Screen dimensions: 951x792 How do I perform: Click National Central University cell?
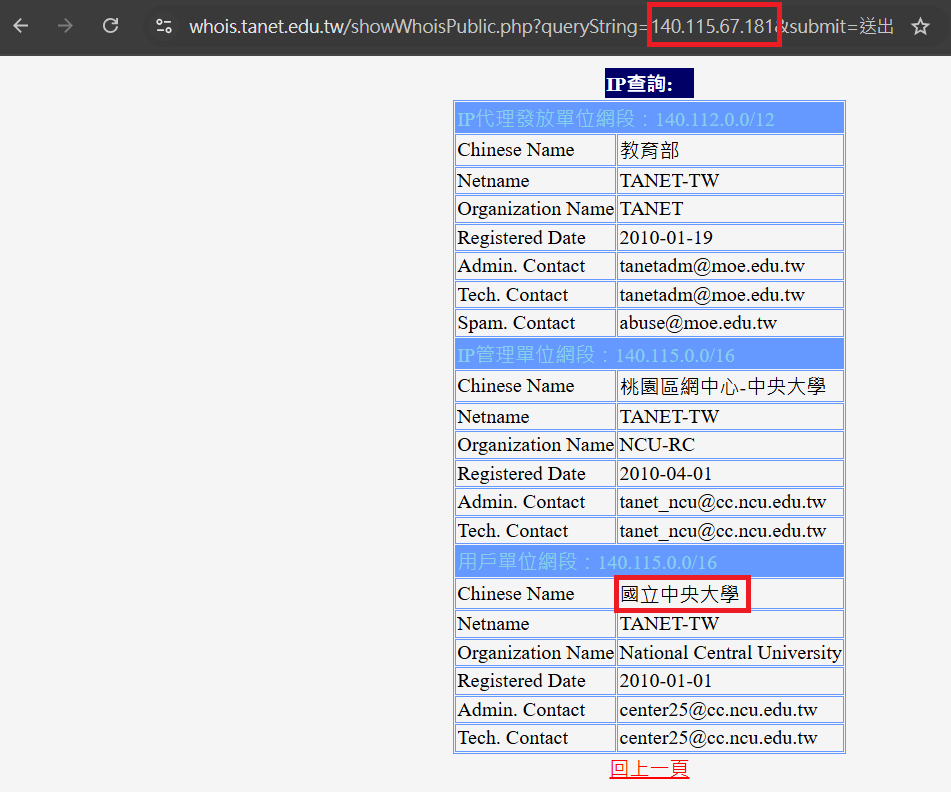click(730, 653)
